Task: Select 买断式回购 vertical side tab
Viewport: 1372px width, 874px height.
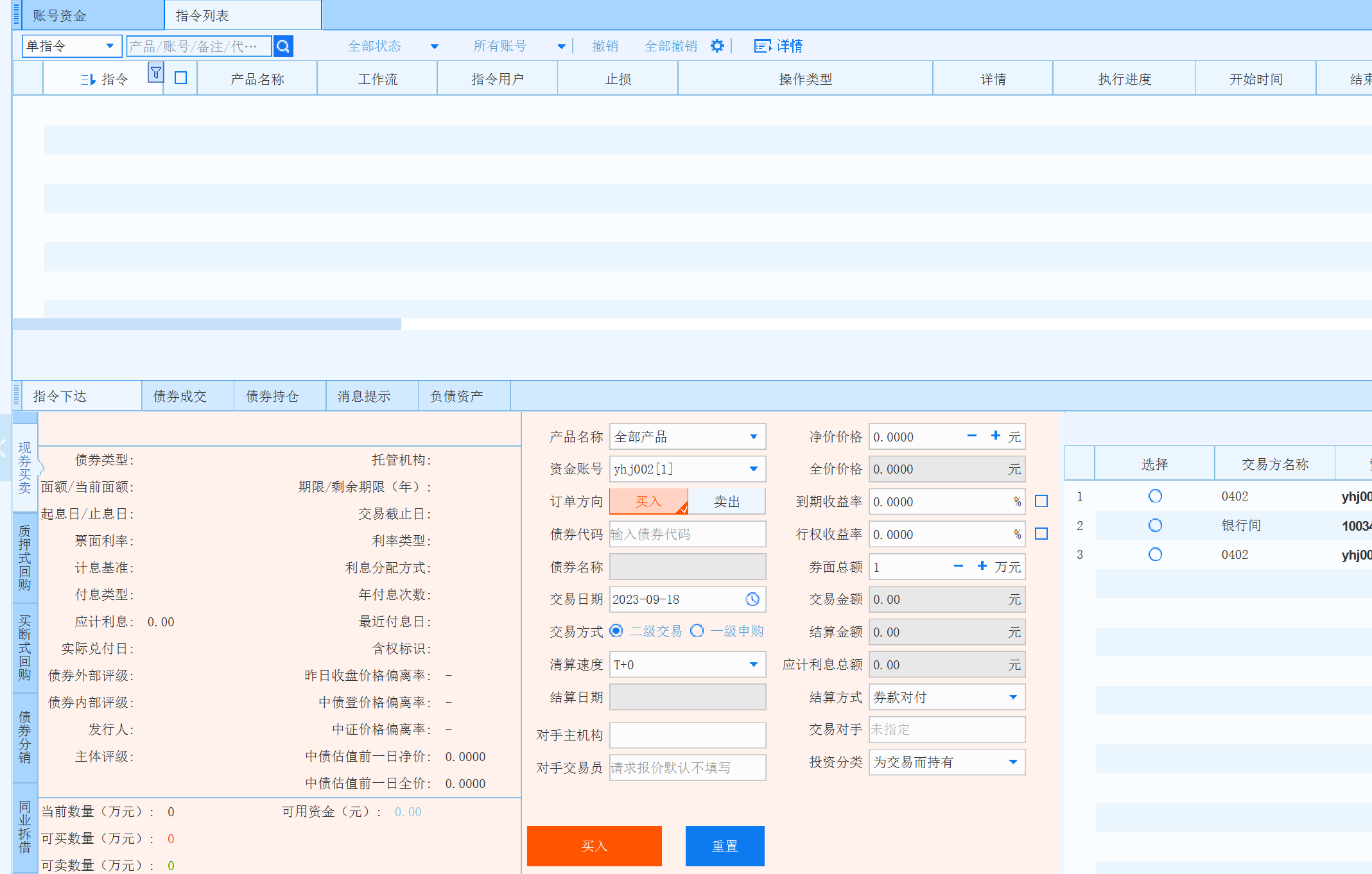Action: coord(25,647)
